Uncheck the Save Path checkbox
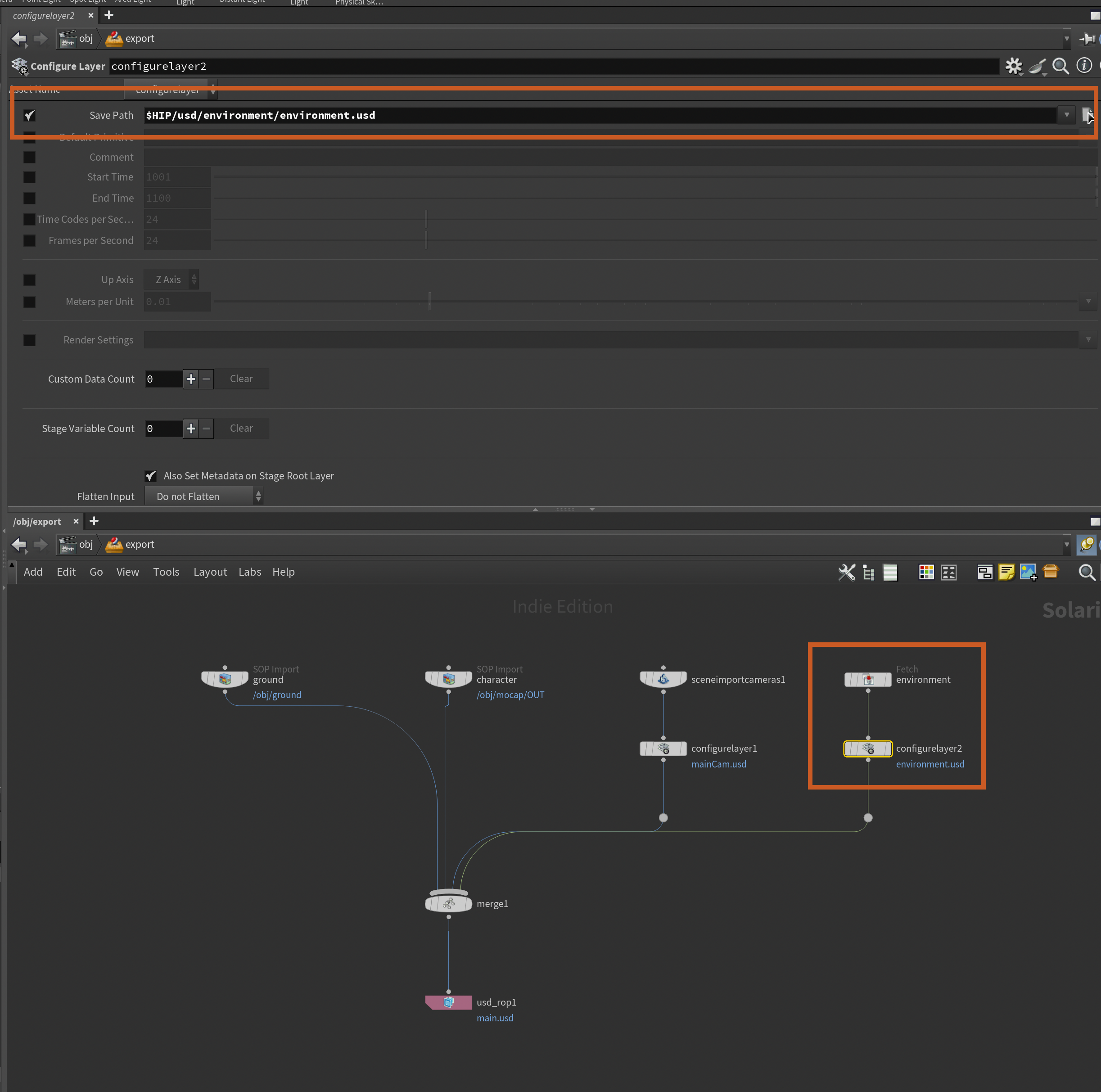Viewport: 1101px width, 1092px height. click(x=30, y=116)
